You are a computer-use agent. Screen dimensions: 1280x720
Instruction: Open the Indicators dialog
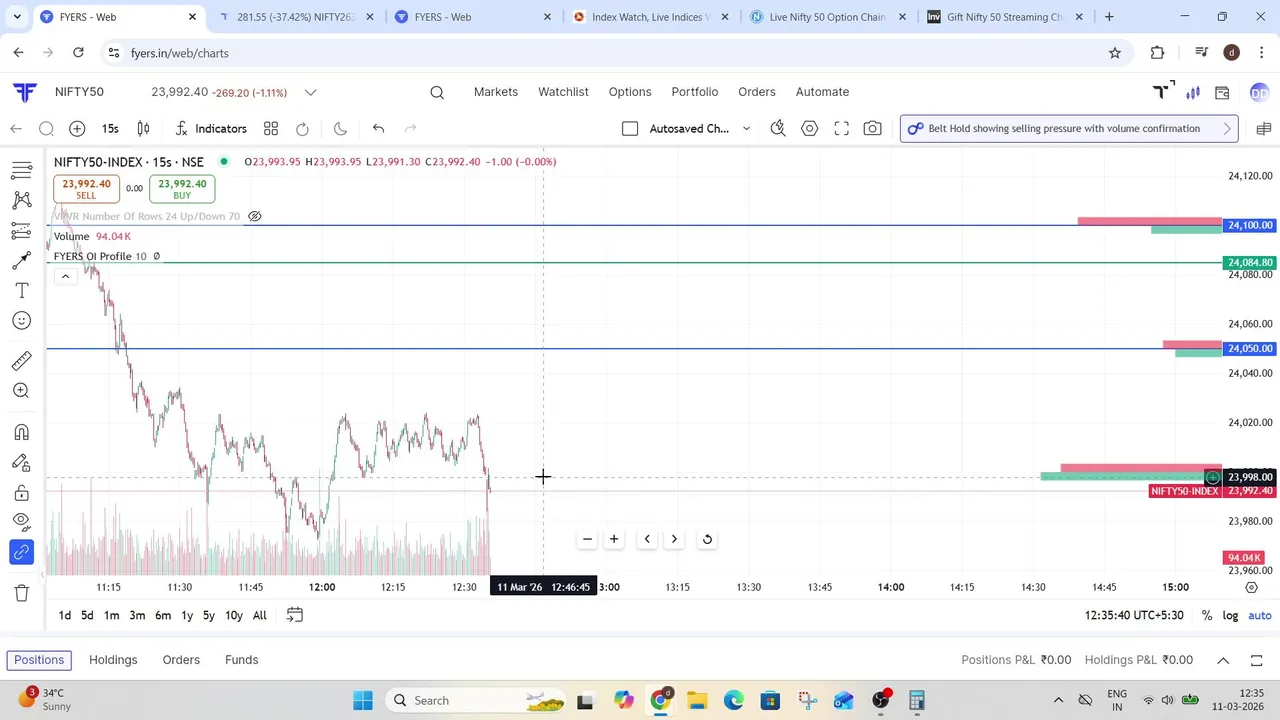tap(211, 128)
